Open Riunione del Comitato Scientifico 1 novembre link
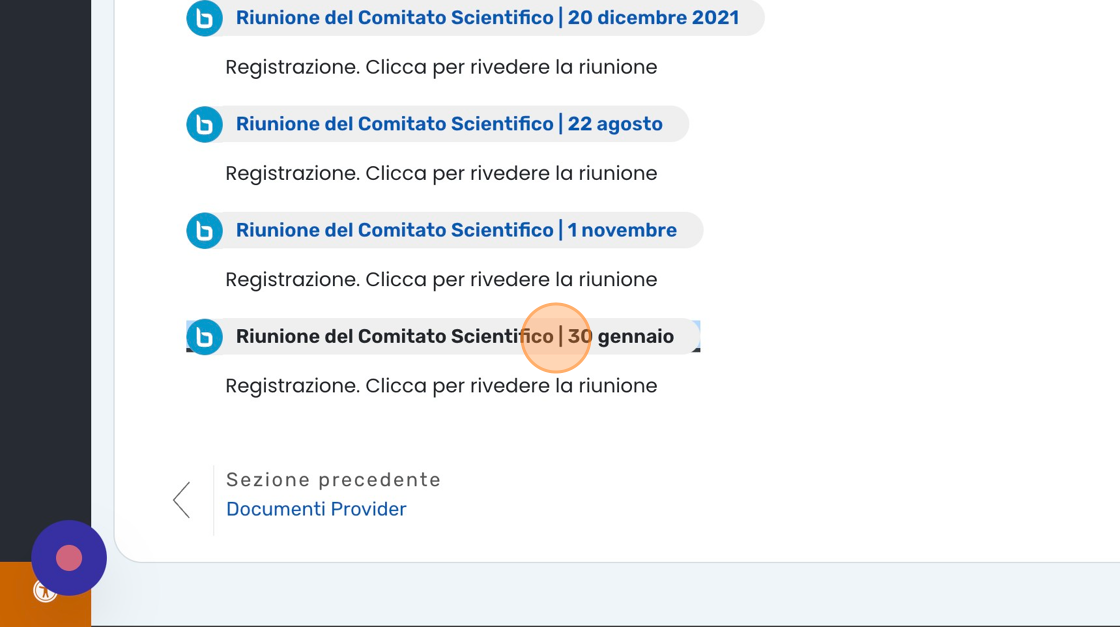The width and height of the screenshot is (1120, 627). (x=456, y=230)
